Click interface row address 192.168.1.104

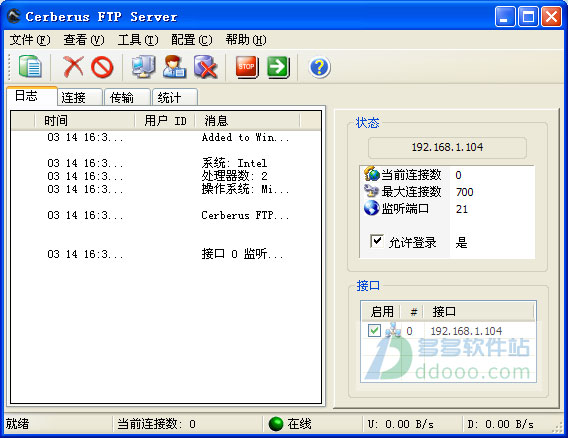click(x=466, y=331)
